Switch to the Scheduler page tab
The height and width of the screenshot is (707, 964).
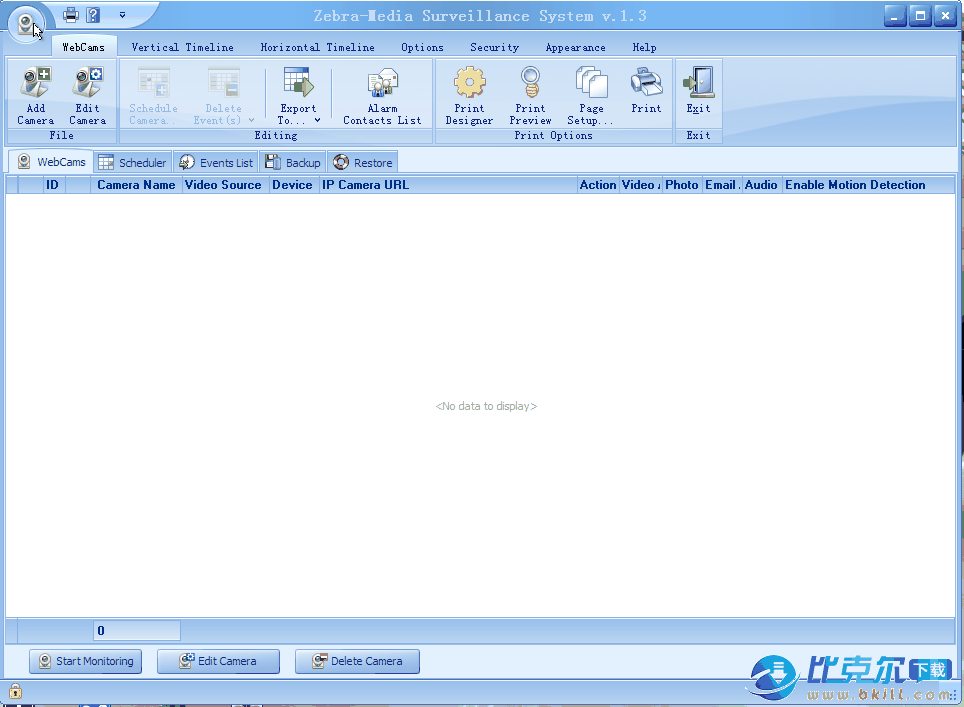point(133,162)
